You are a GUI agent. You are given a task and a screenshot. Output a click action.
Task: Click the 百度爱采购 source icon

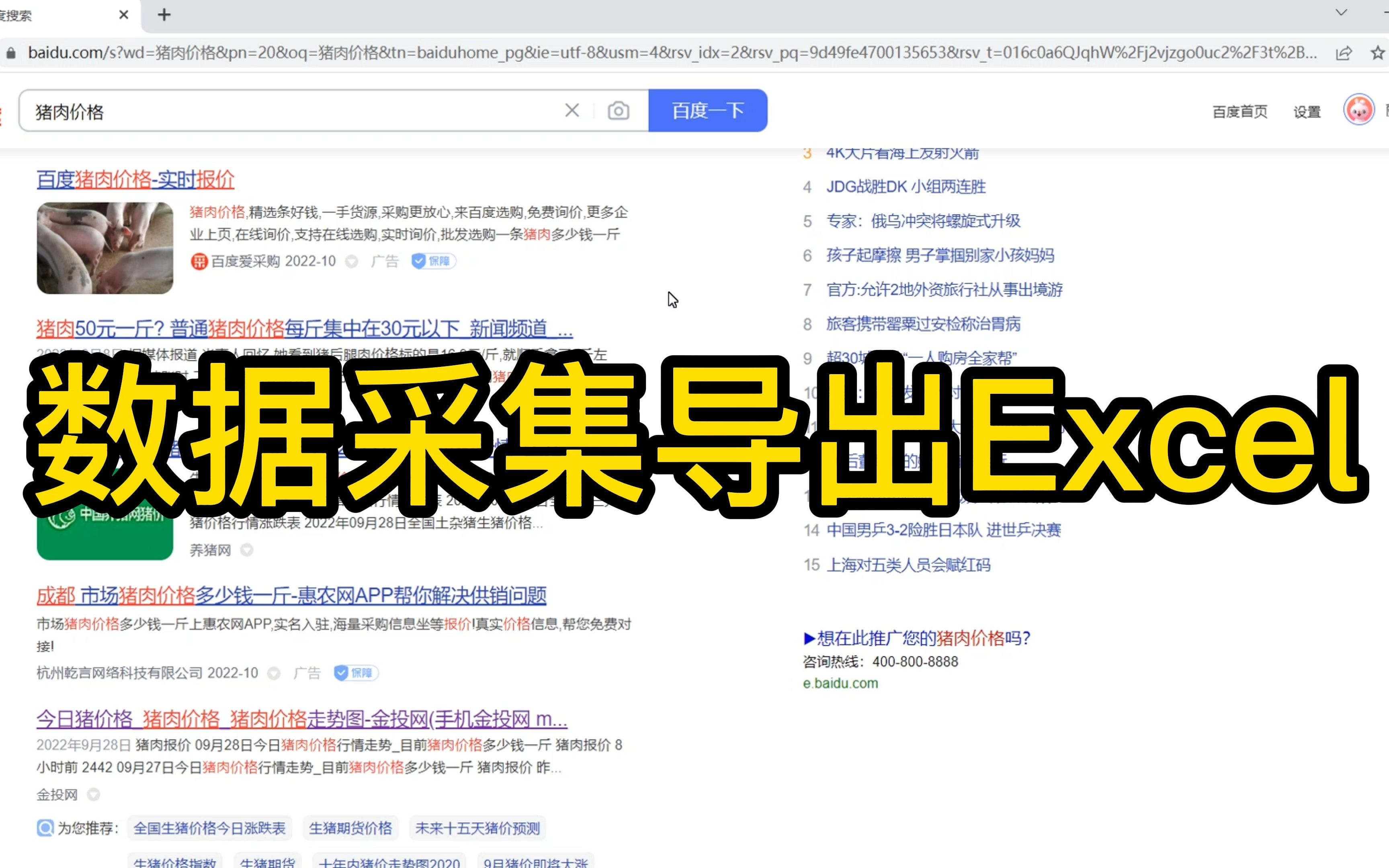pyautogui.click(x=199, y=262)
